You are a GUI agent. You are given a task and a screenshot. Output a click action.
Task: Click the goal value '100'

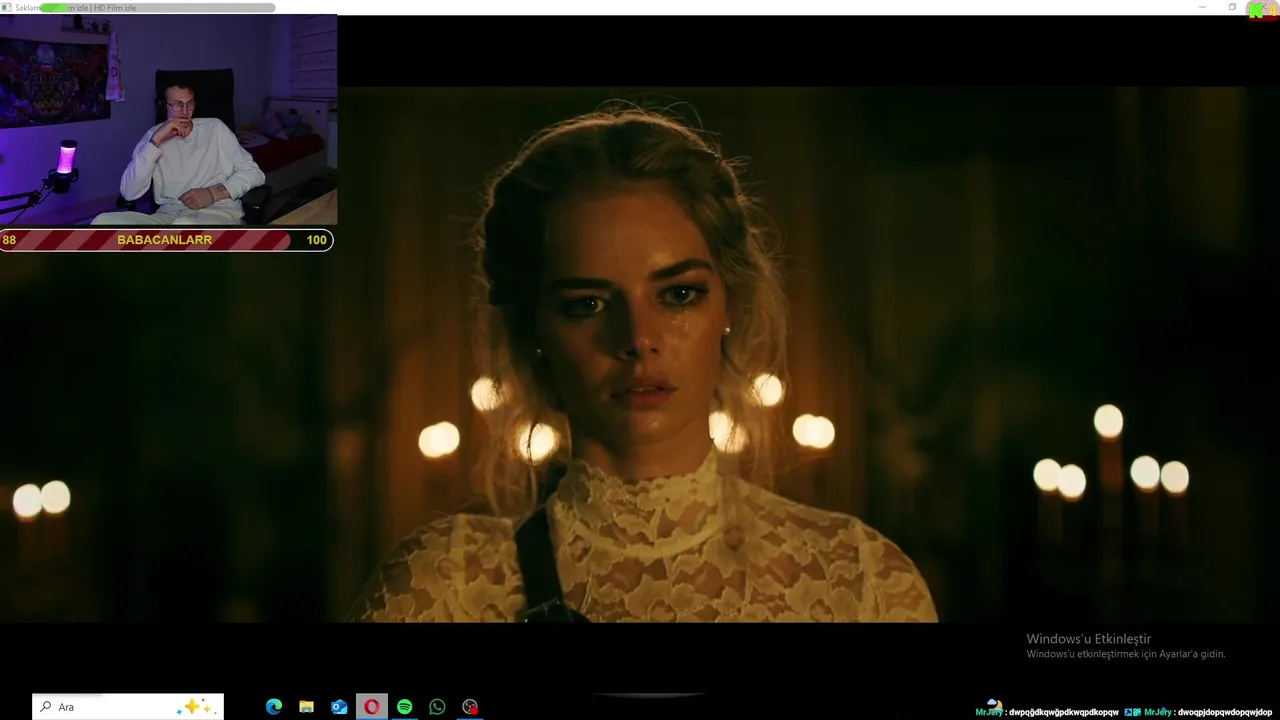pos(317,240)
